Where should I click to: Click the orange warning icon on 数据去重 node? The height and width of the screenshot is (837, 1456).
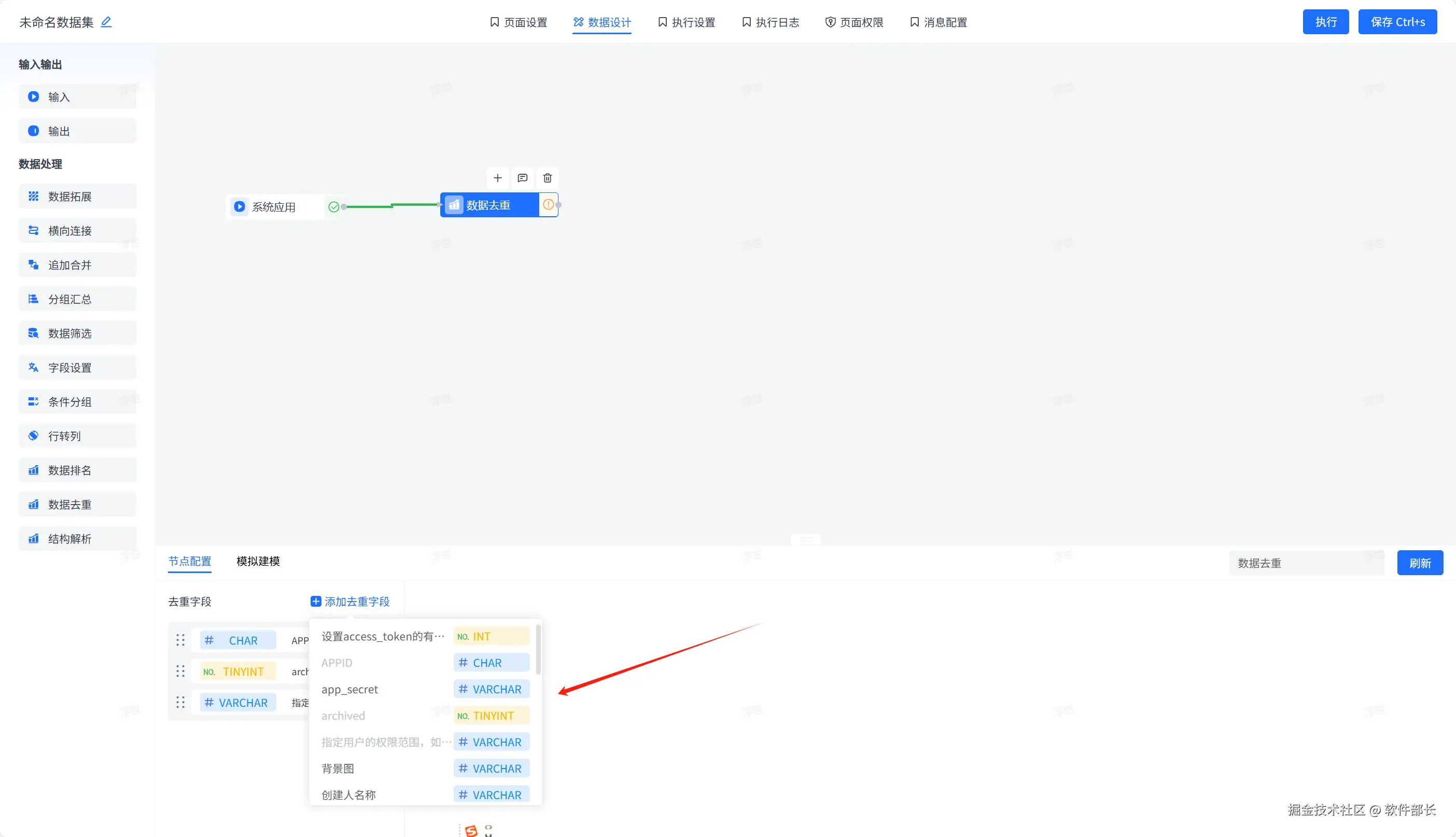point(548,205)
